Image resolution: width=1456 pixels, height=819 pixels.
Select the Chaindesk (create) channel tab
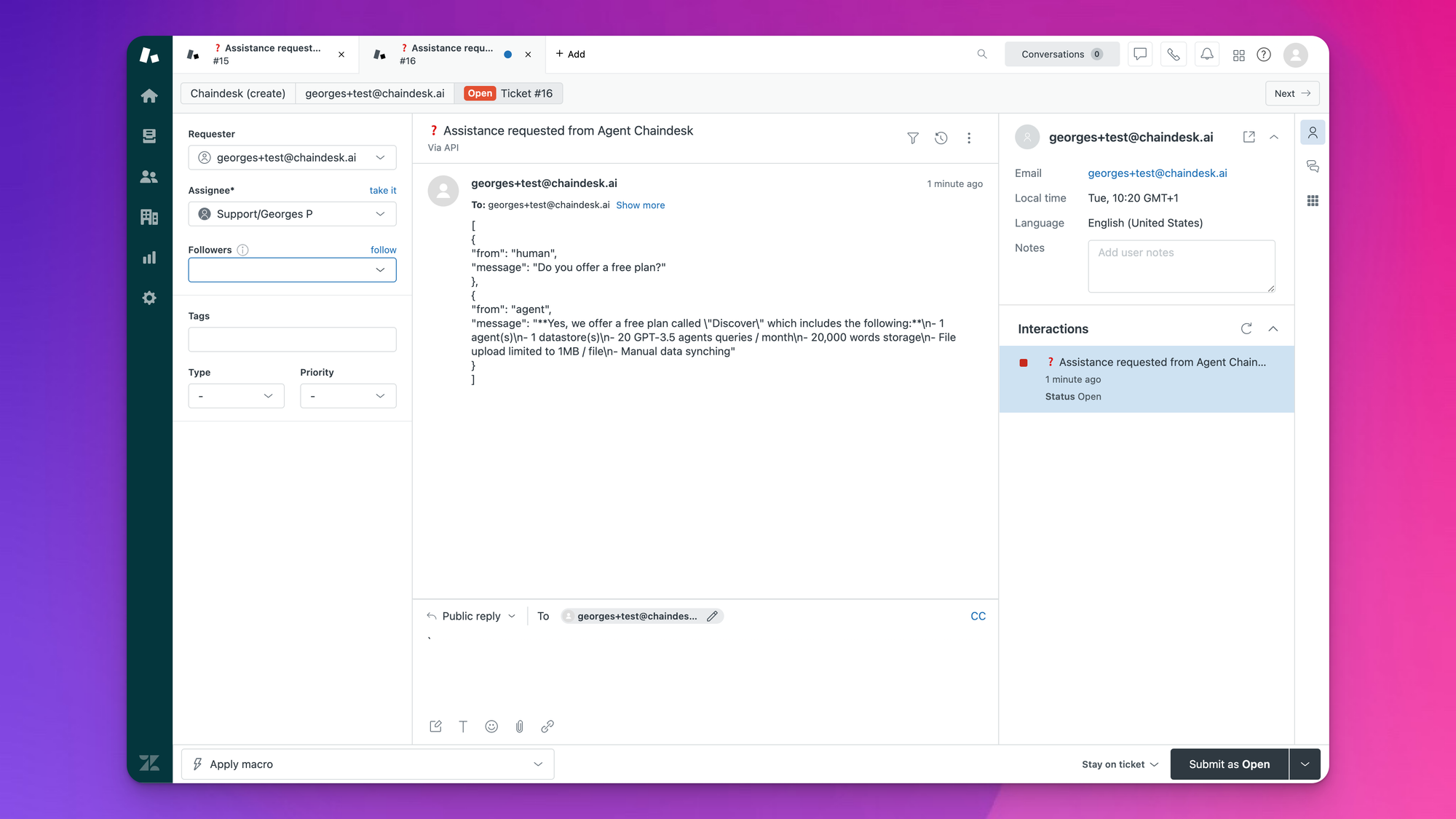point(238,93)
